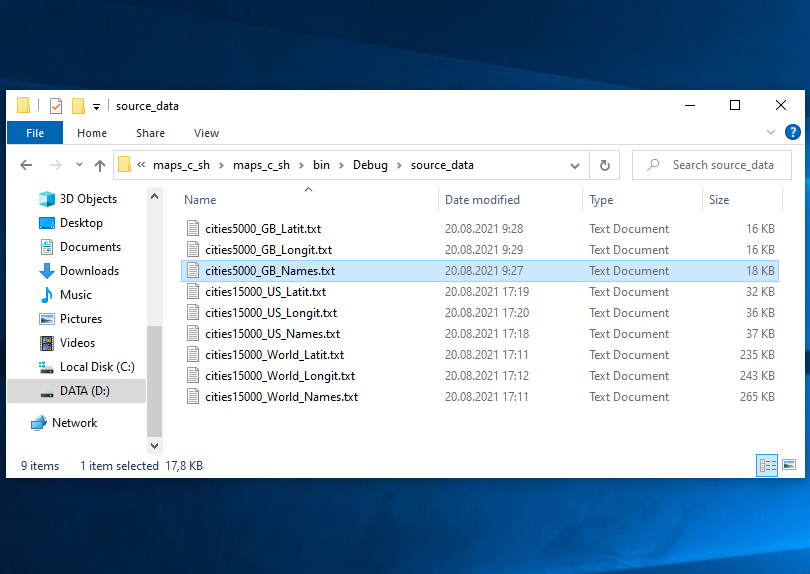Screen dimensions: 810x574
Task: Select DATA (D:) drive in navigation pane
Action: 76,391
